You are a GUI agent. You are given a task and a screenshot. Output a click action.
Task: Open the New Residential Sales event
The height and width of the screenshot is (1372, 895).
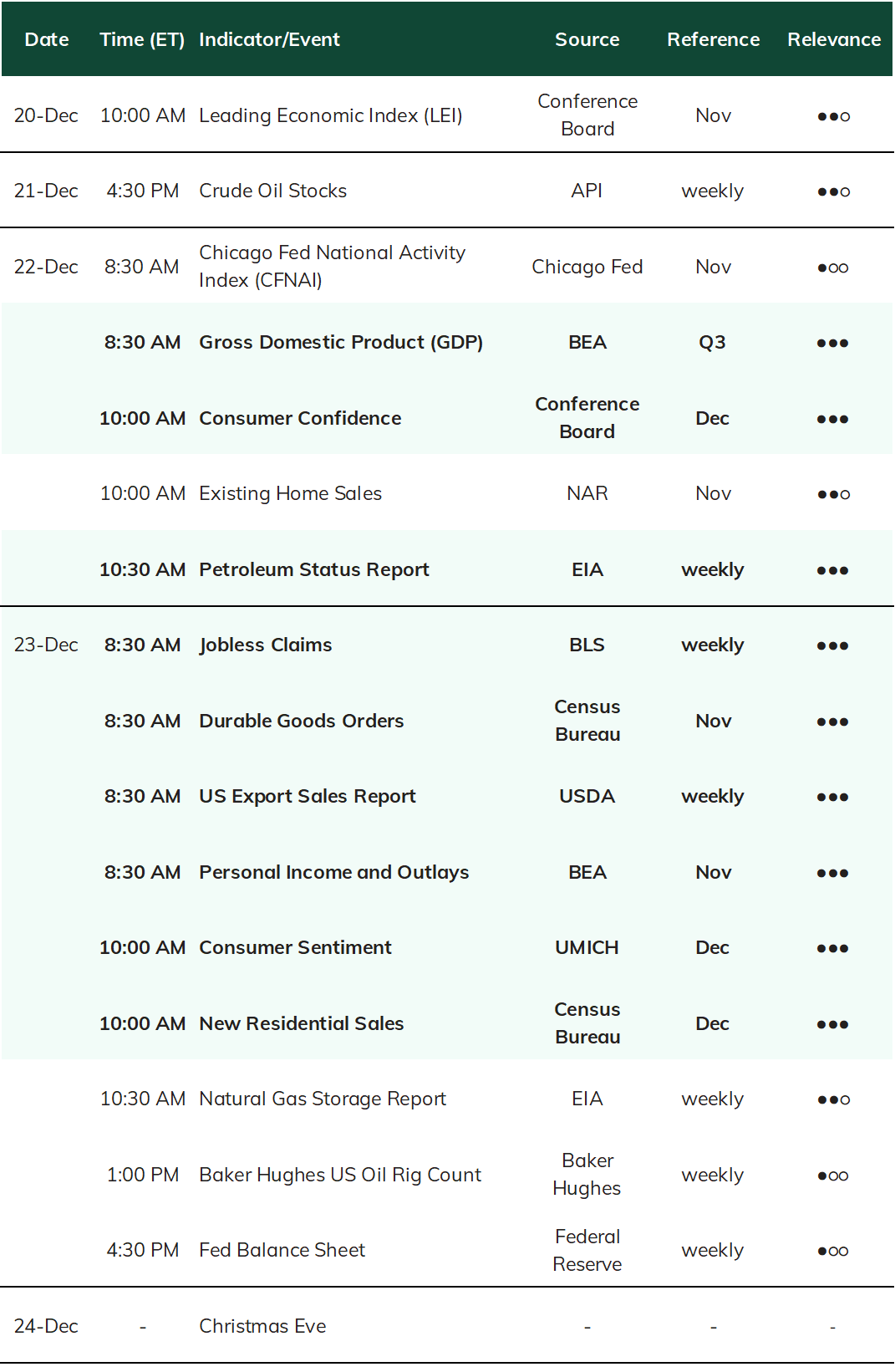click(301, 1023)
